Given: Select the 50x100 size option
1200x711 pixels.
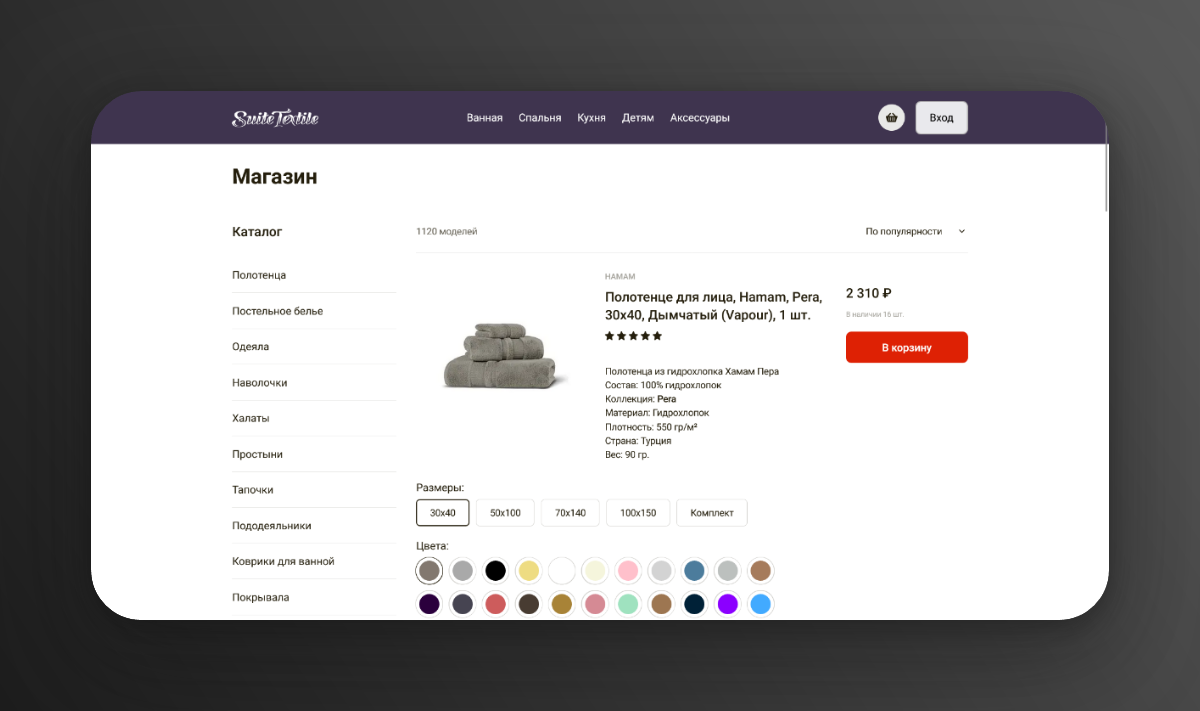Looking at the screenshot, I should click(505, 513).
